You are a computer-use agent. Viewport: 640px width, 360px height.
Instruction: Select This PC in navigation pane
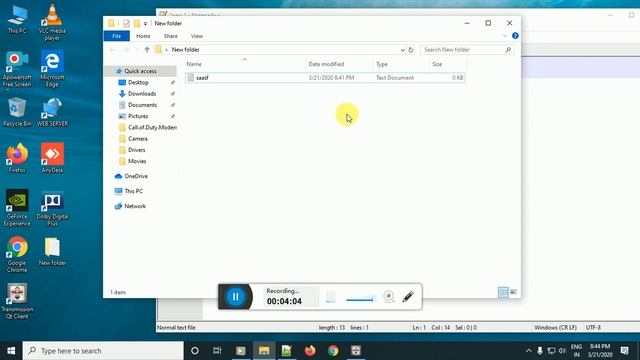pyautogui.click(x=133, y=191)
